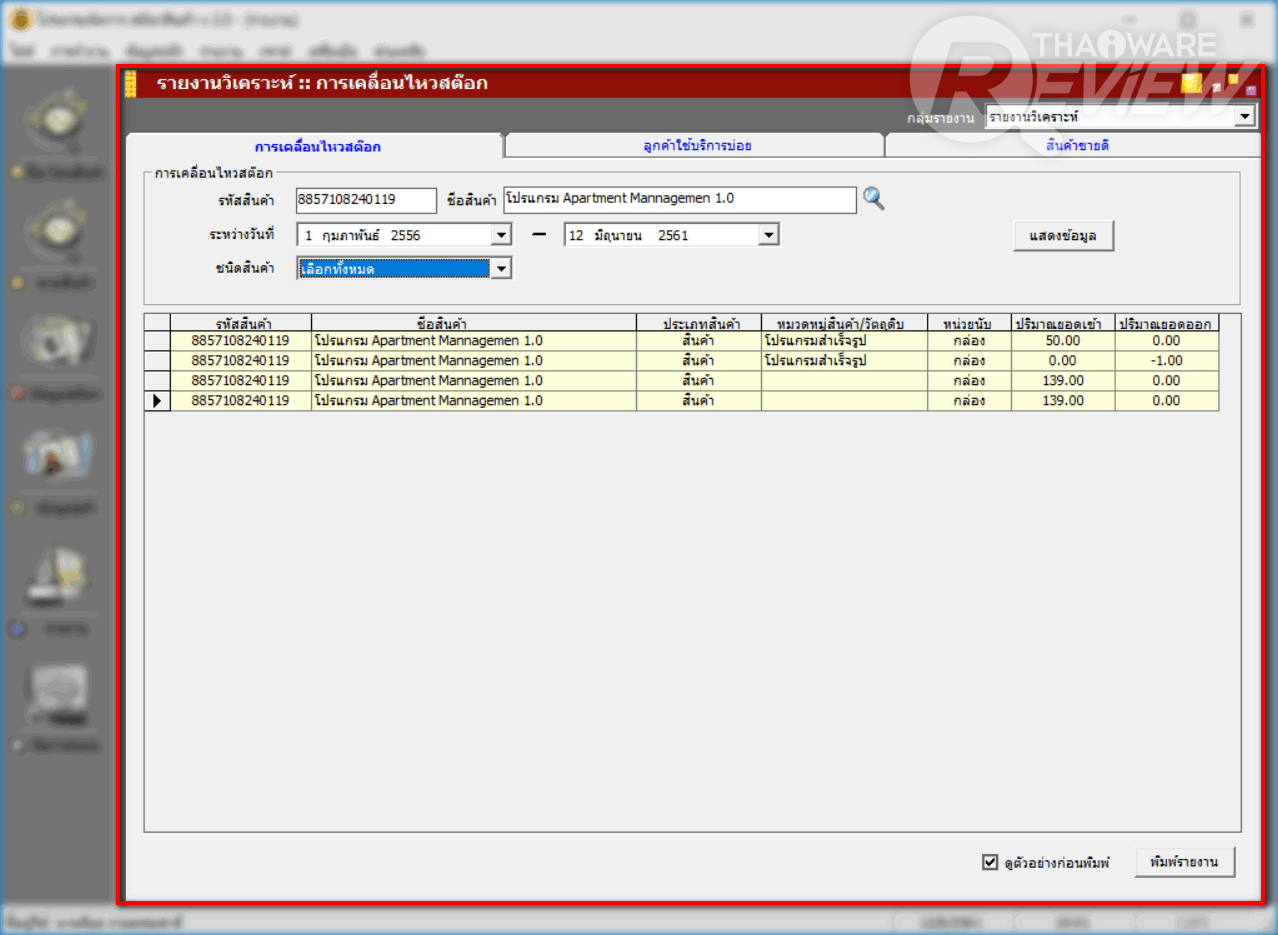Select year 2561 in end date
The image size is (1278, 935).
673,236
